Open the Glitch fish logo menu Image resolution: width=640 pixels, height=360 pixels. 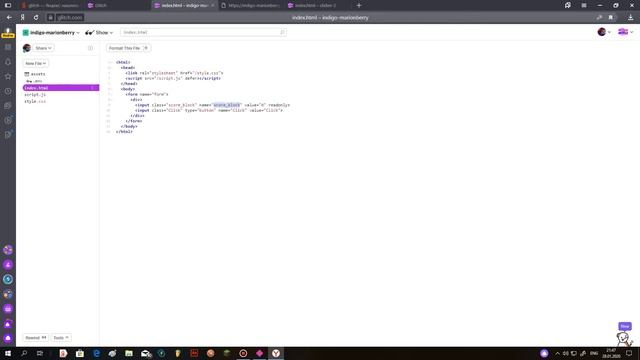pyautogui.click(x=625, y=32)
